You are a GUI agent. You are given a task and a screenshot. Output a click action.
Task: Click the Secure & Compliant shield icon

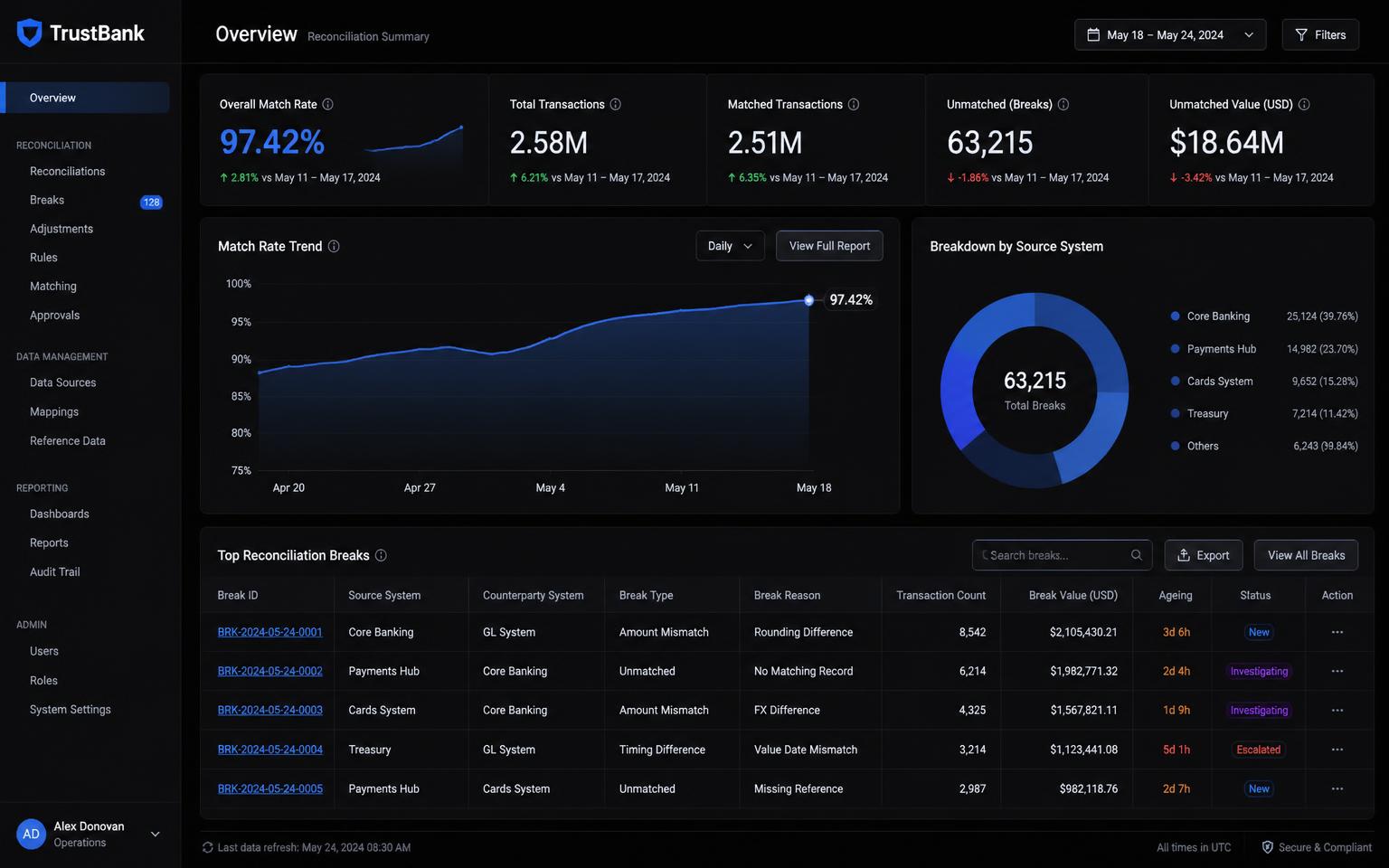point(1268,847)
